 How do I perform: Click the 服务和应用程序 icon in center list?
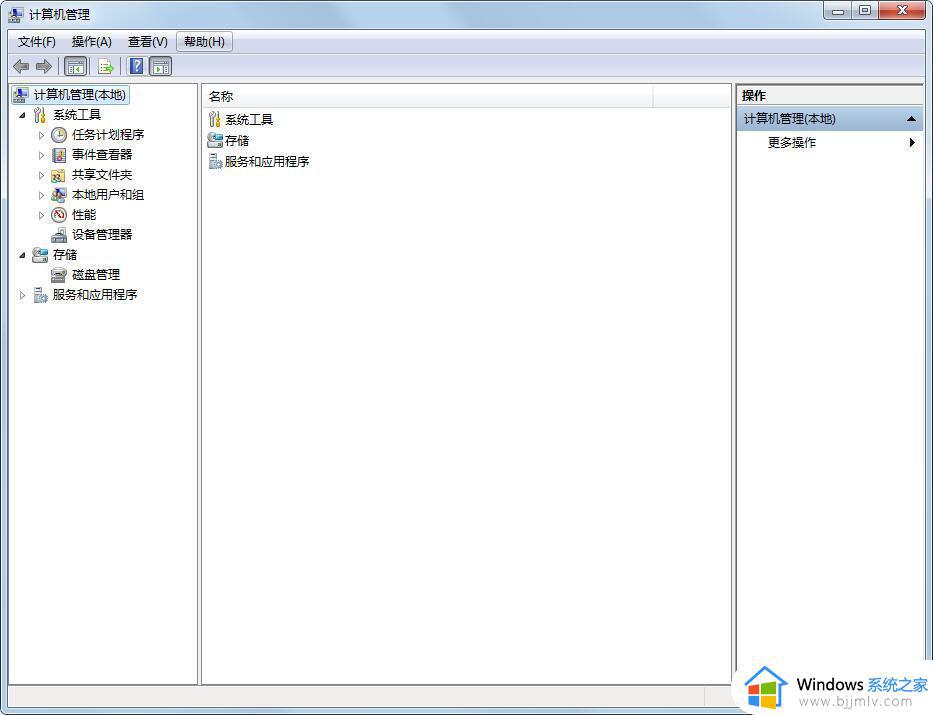pos(215,161)
